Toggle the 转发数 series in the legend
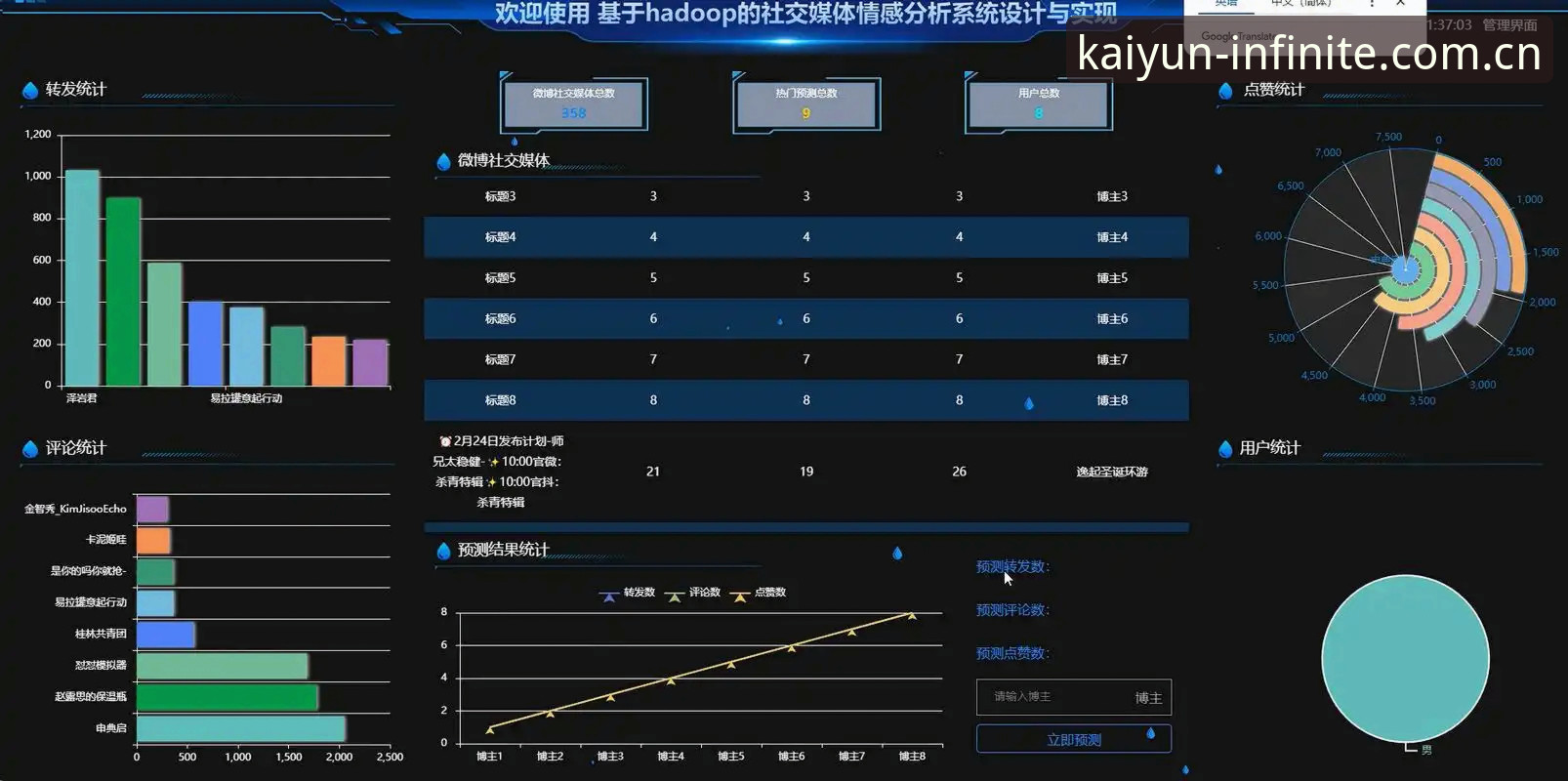1568x781 pixels. (627, 593)
